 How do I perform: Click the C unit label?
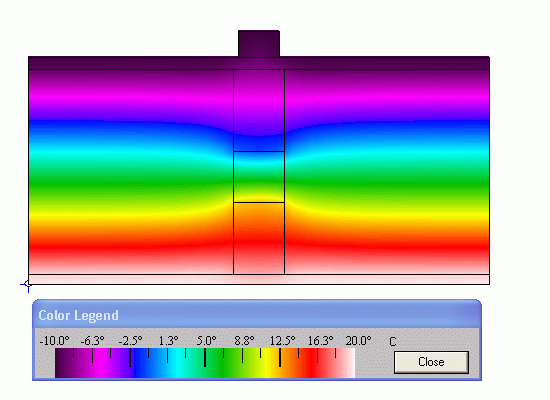pos(393,342)
